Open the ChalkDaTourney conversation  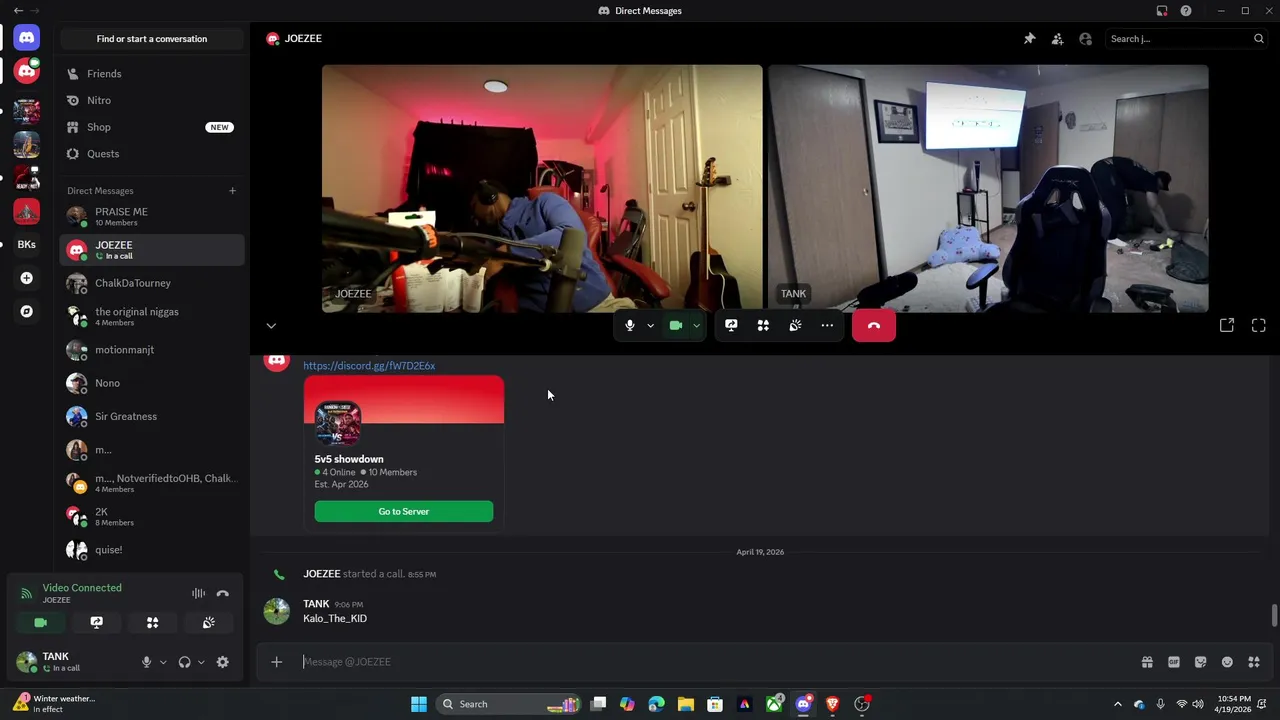click(x=152, y=283)
